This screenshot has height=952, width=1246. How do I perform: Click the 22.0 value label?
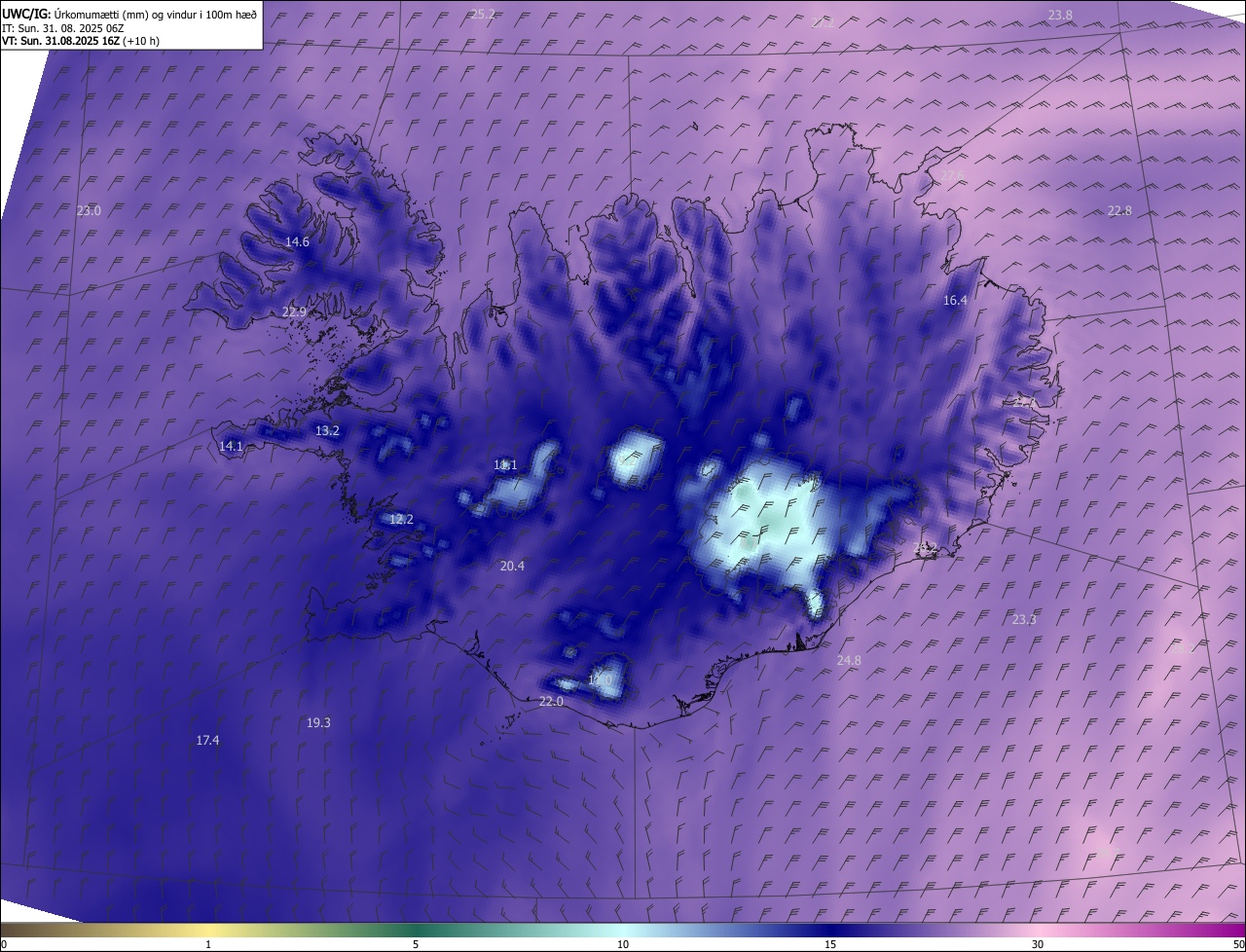point(551,702)
